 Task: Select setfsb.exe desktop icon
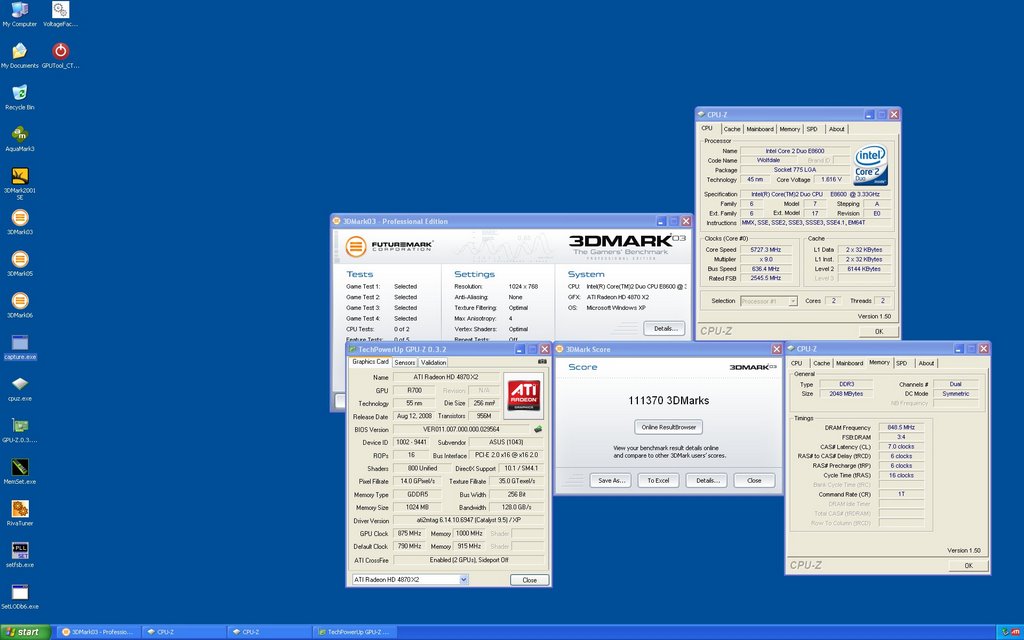20,555
